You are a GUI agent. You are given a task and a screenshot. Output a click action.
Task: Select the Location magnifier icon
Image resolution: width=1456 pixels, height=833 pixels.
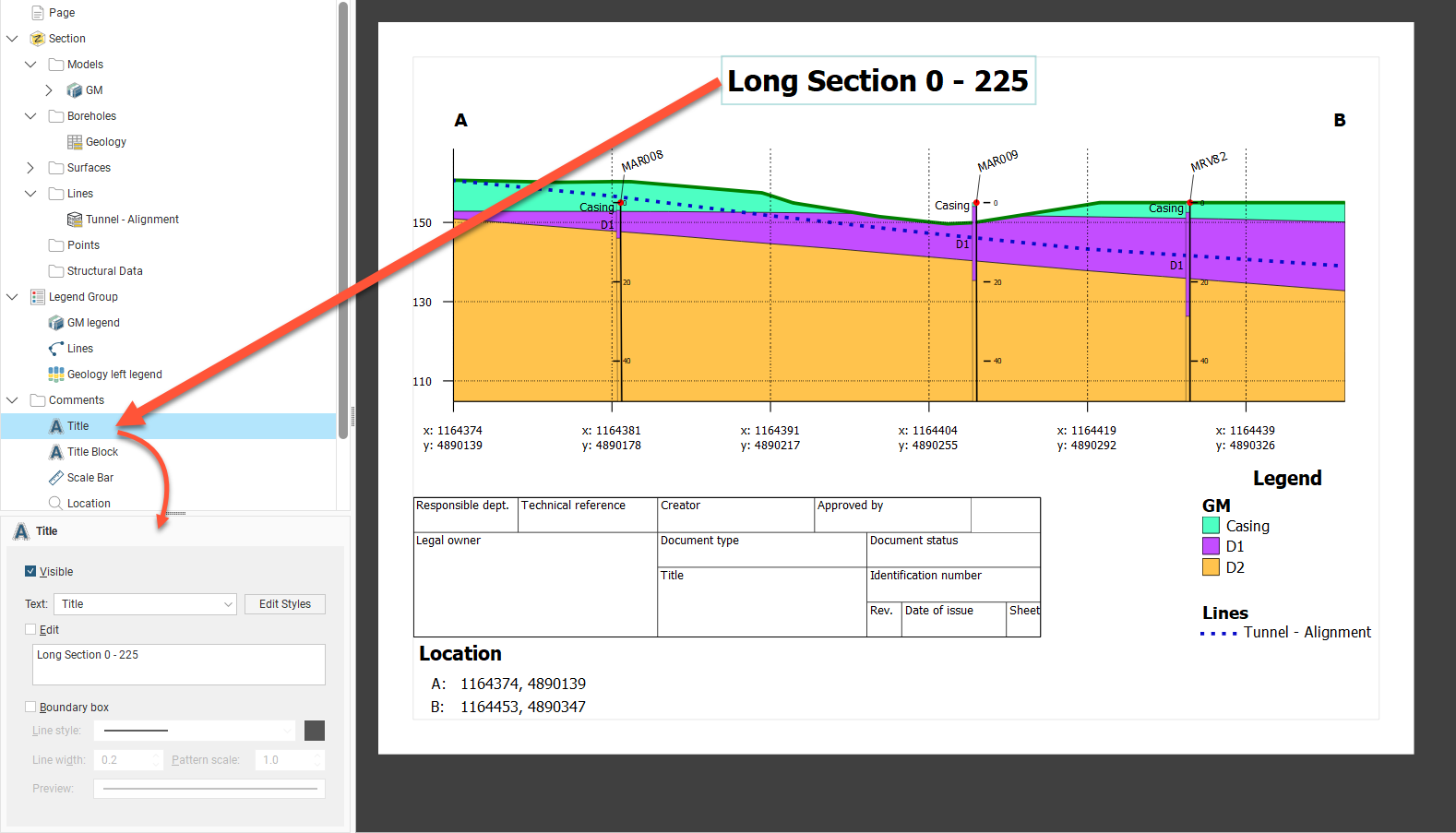(56, 504)
